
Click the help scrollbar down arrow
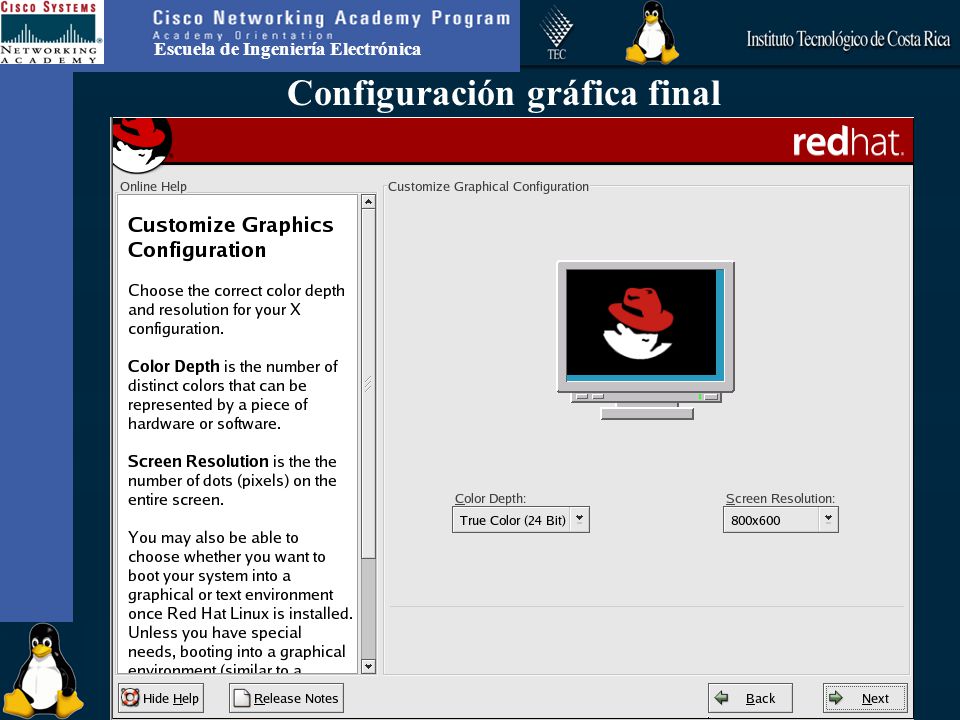(368, 666)
